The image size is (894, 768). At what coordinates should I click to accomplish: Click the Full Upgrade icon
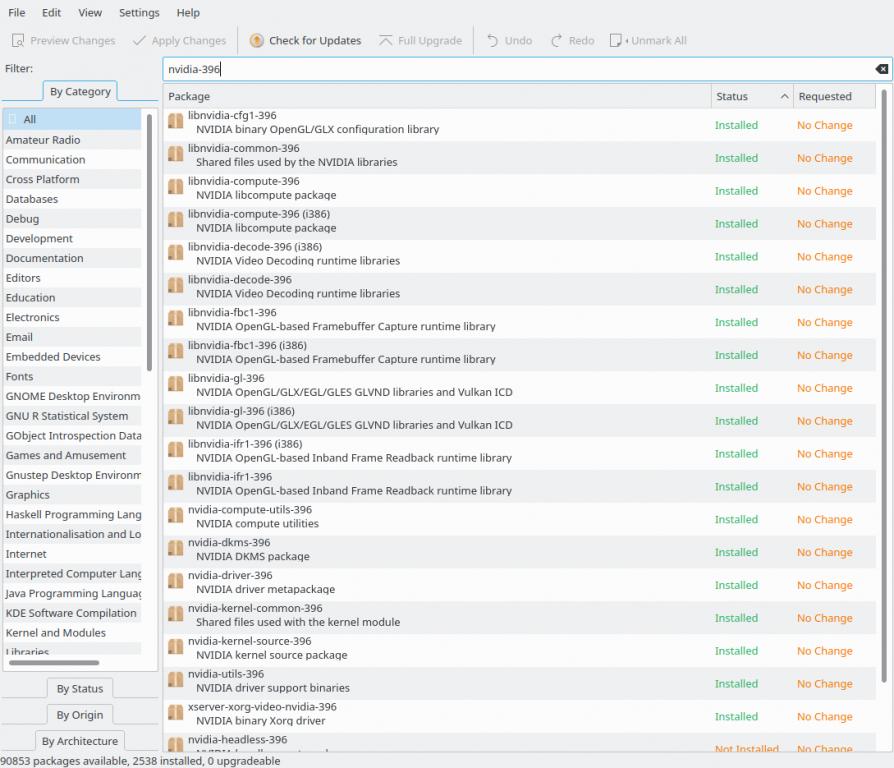pyautogui.click(x=386, y=41)
